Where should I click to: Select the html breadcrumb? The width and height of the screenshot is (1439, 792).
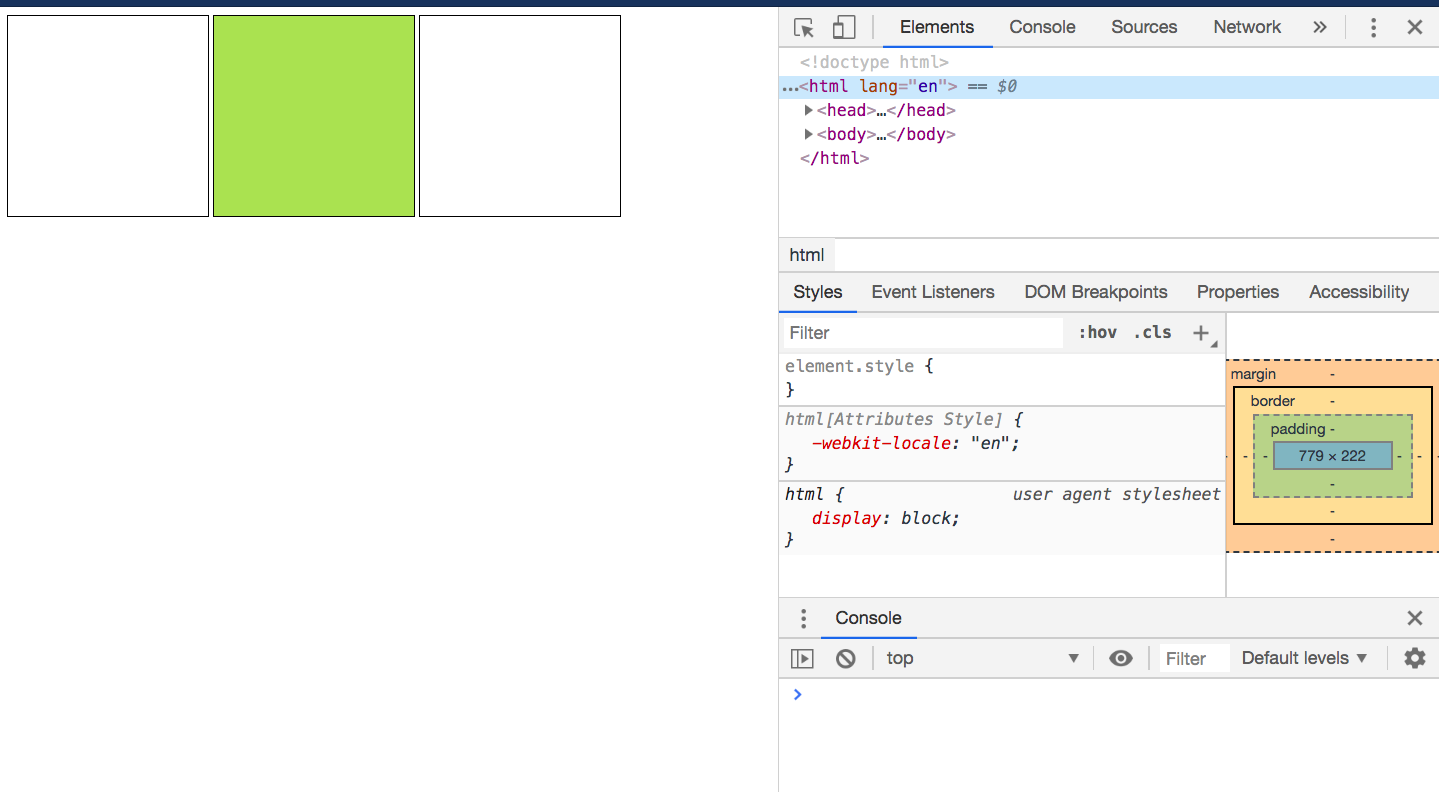pos(806,255)
